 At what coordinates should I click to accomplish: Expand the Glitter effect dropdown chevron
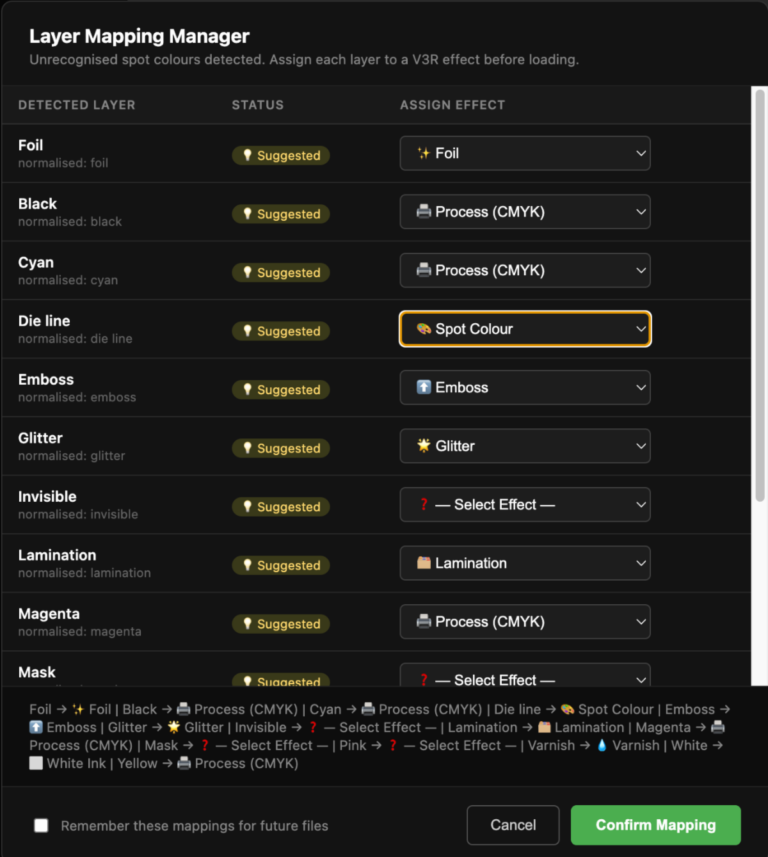[x=640, y=446]
